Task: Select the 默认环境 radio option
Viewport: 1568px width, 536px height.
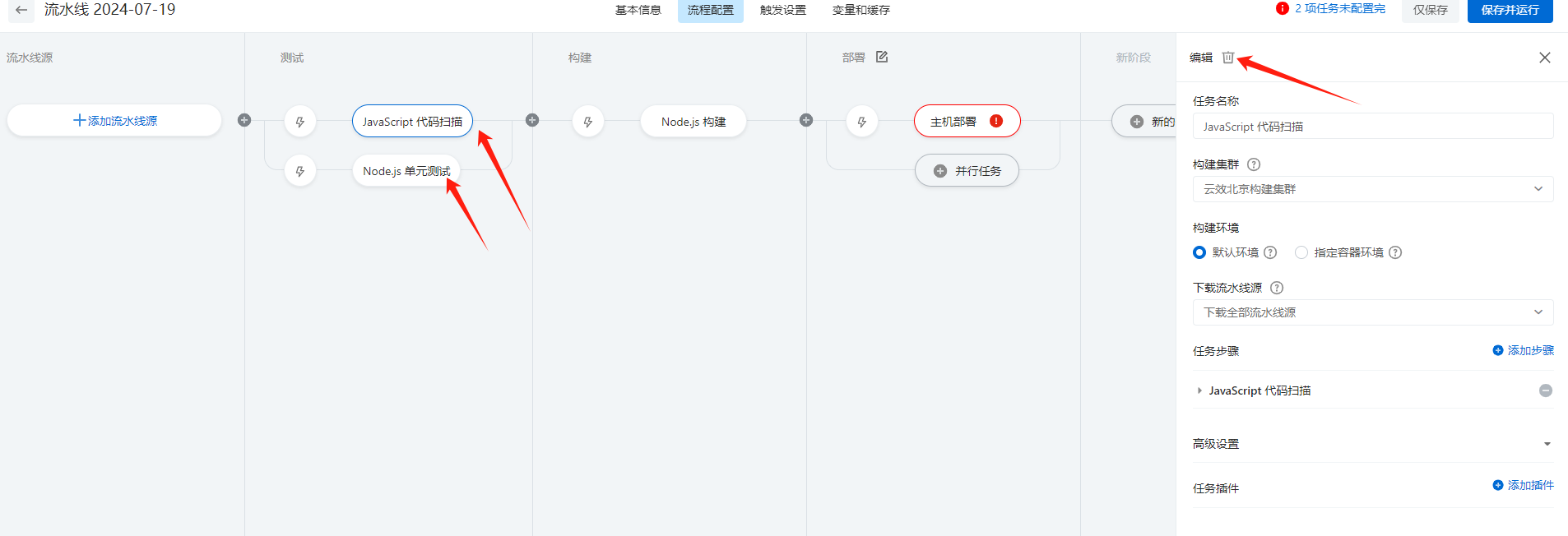Action: point(1199,252)
